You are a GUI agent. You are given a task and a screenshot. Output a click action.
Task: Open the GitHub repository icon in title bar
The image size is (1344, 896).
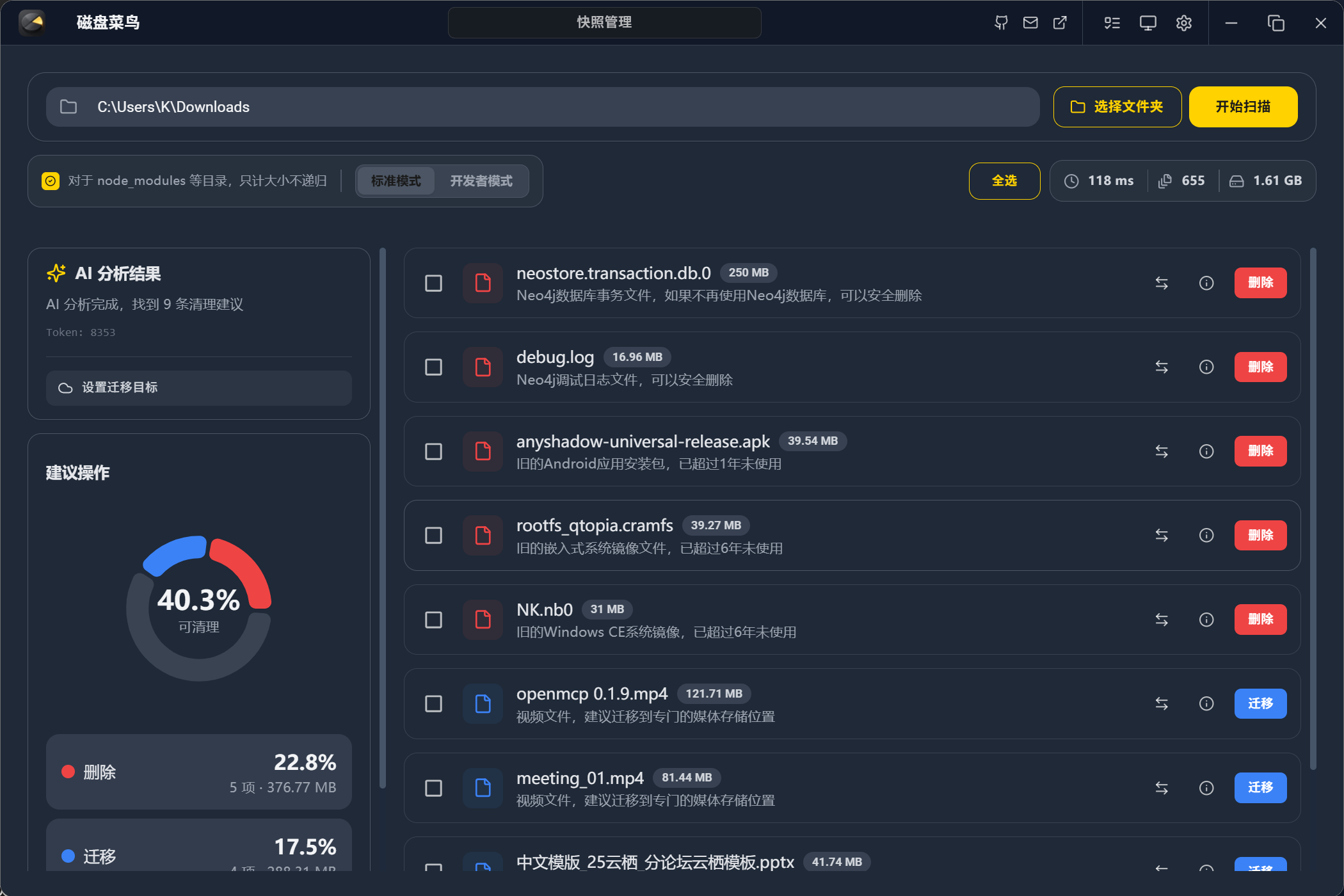tap(1000, 22)
